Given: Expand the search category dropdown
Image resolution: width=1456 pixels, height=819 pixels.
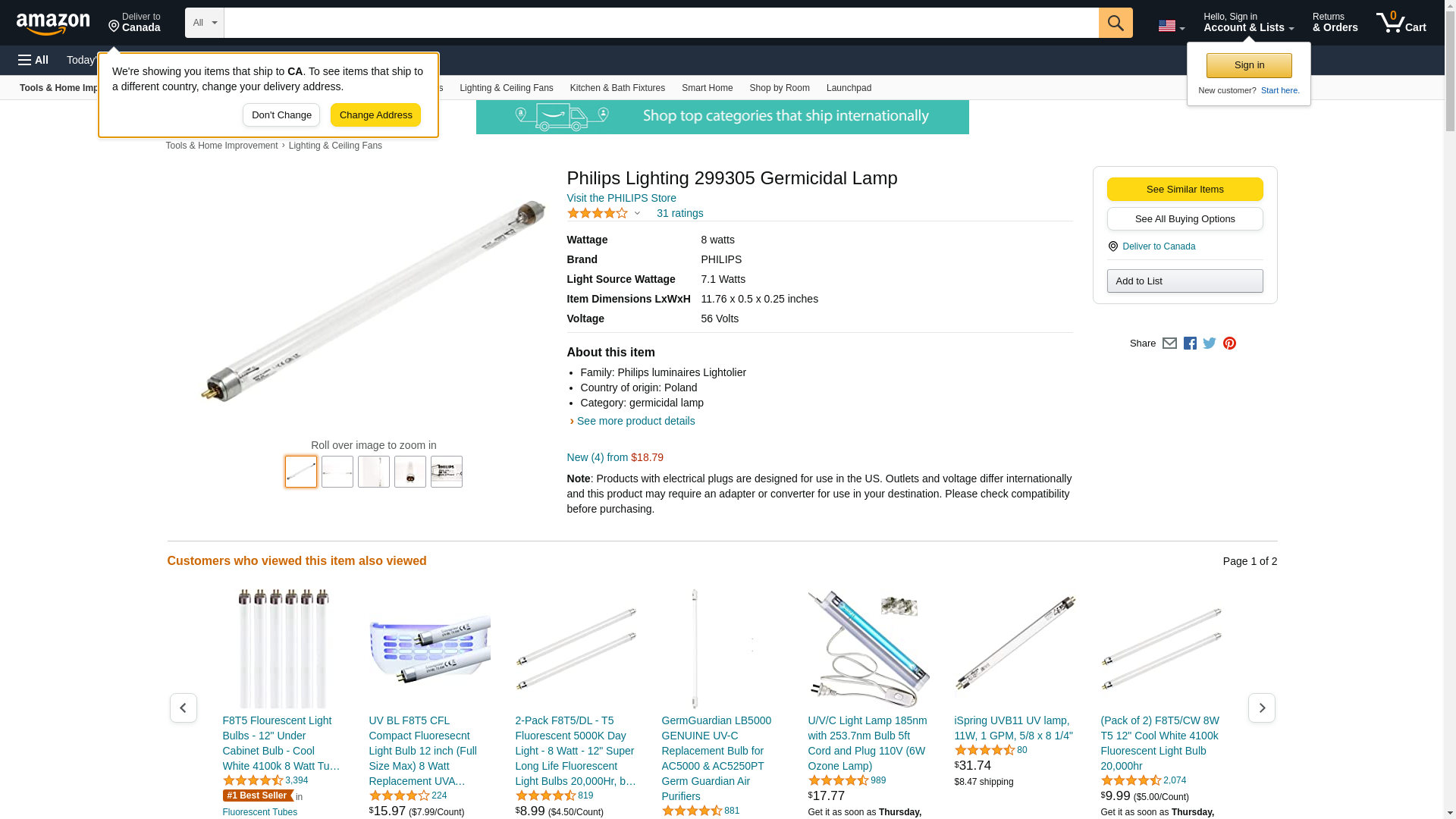Looking at the screenshot, I should point(204,23).
